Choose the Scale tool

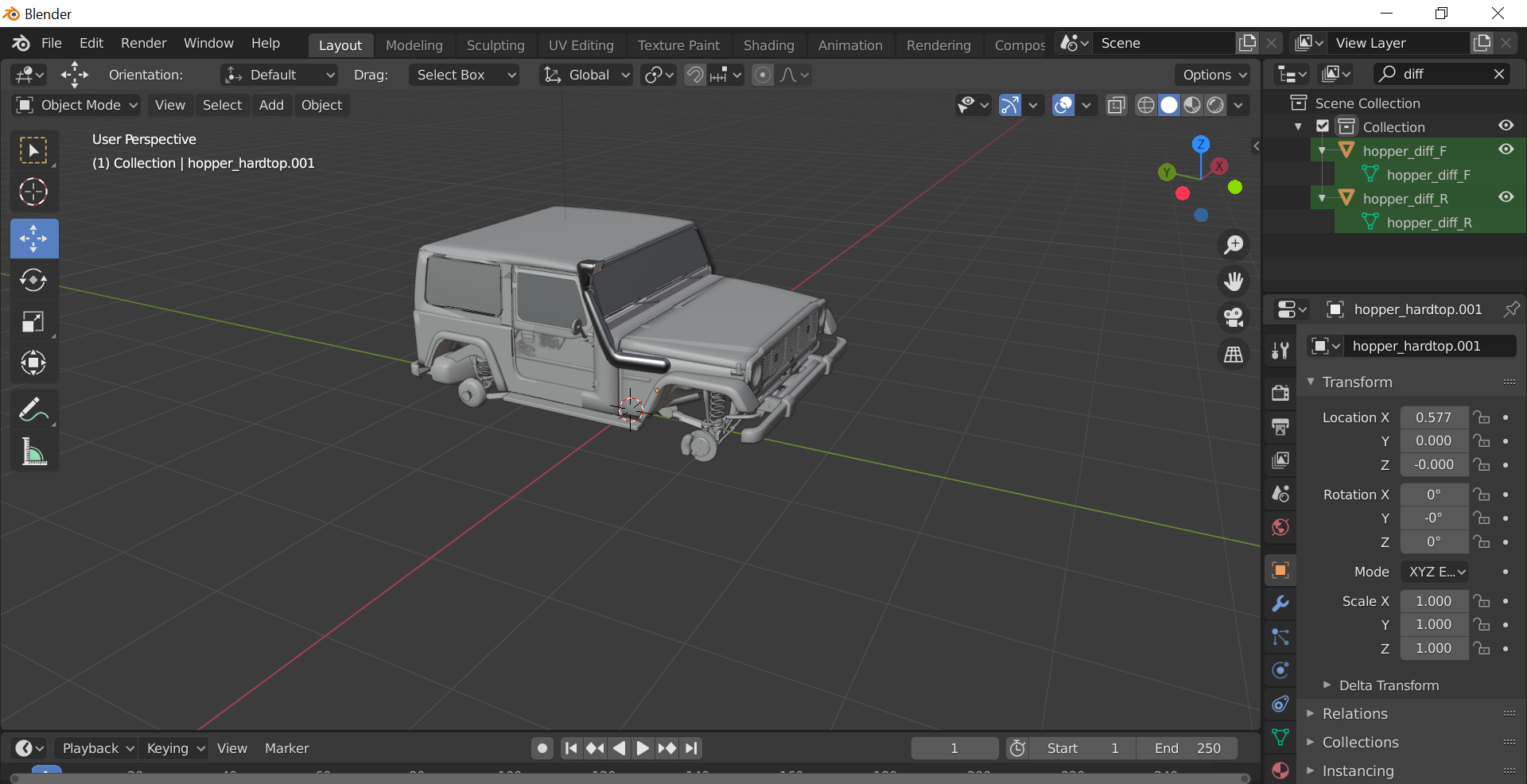(x=33, y=321)
